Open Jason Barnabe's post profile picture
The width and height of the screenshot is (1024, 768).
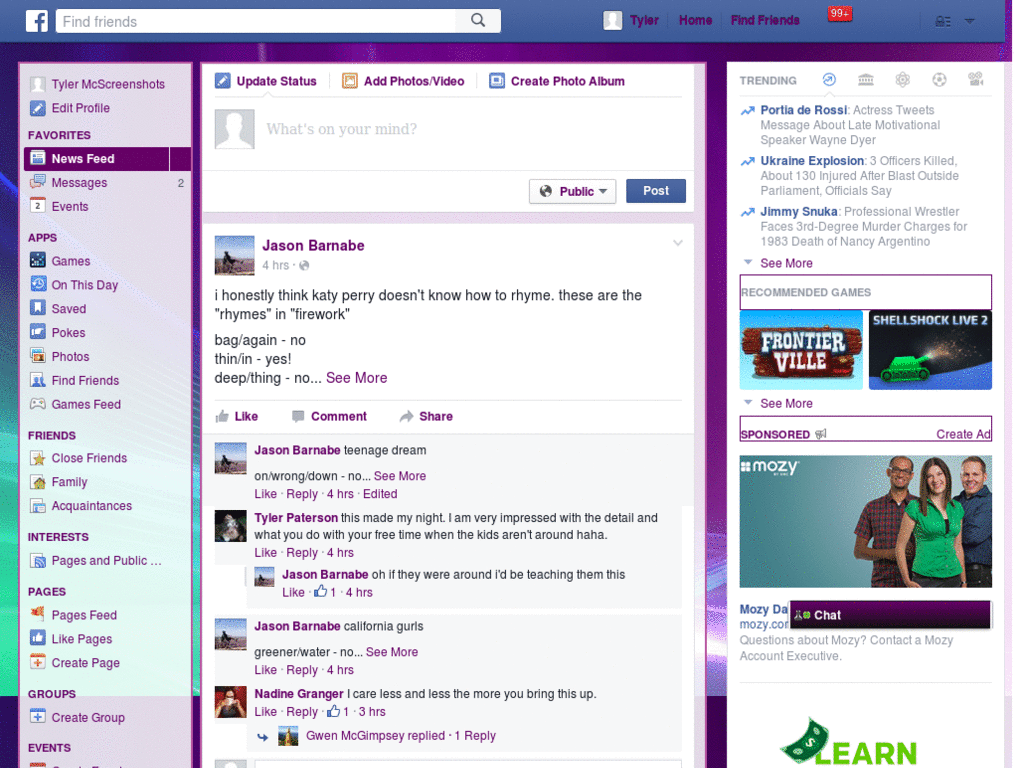point(234,255)
